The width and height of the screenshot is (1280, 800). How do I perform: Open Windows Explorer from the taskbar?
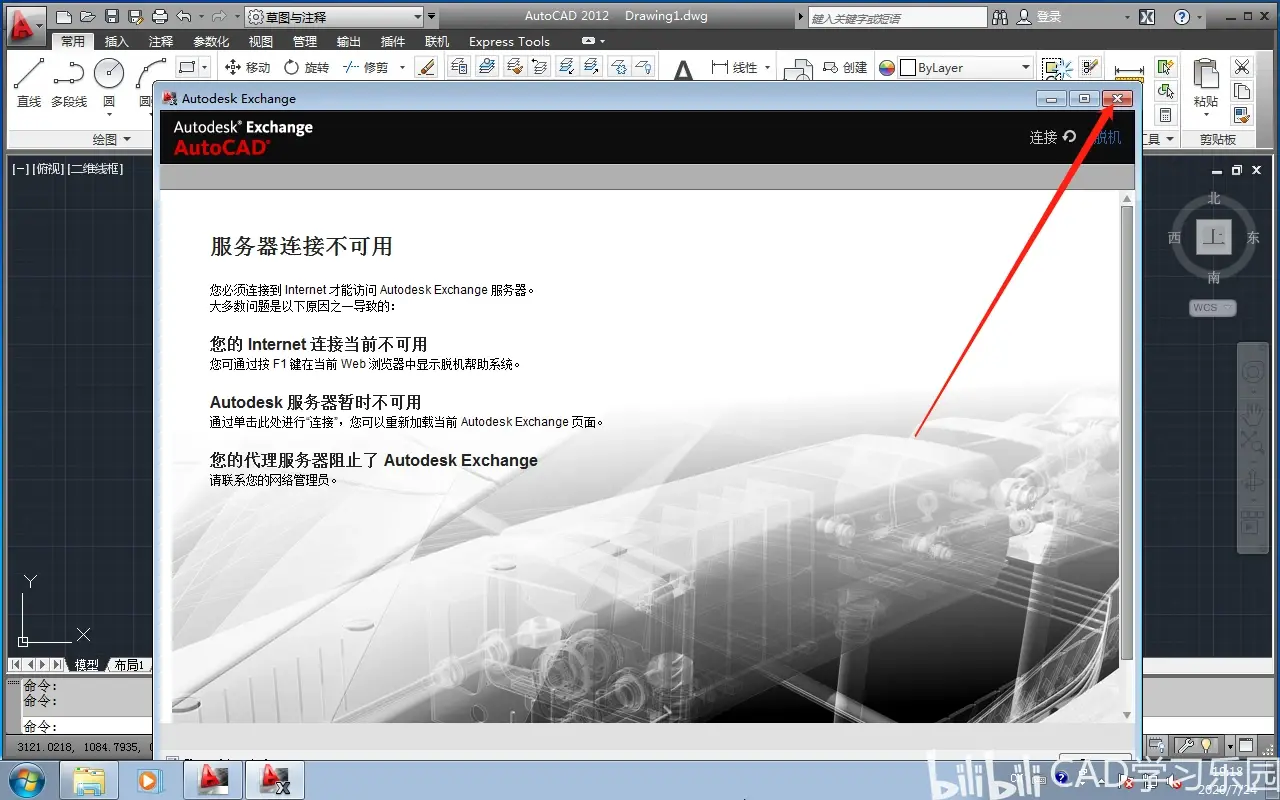pos(89,779)
